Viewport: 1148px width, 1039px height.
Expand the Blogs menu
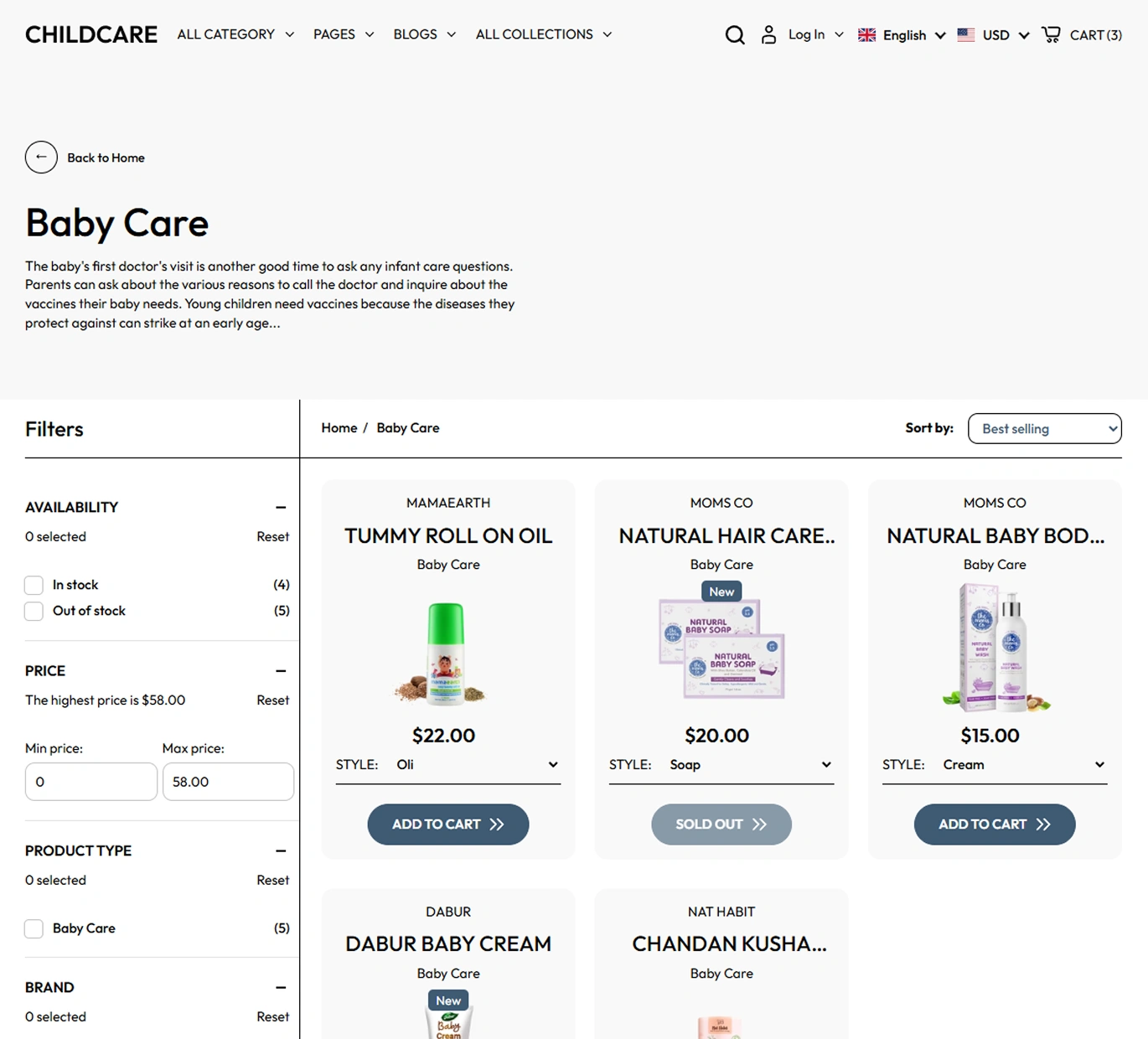425,34
